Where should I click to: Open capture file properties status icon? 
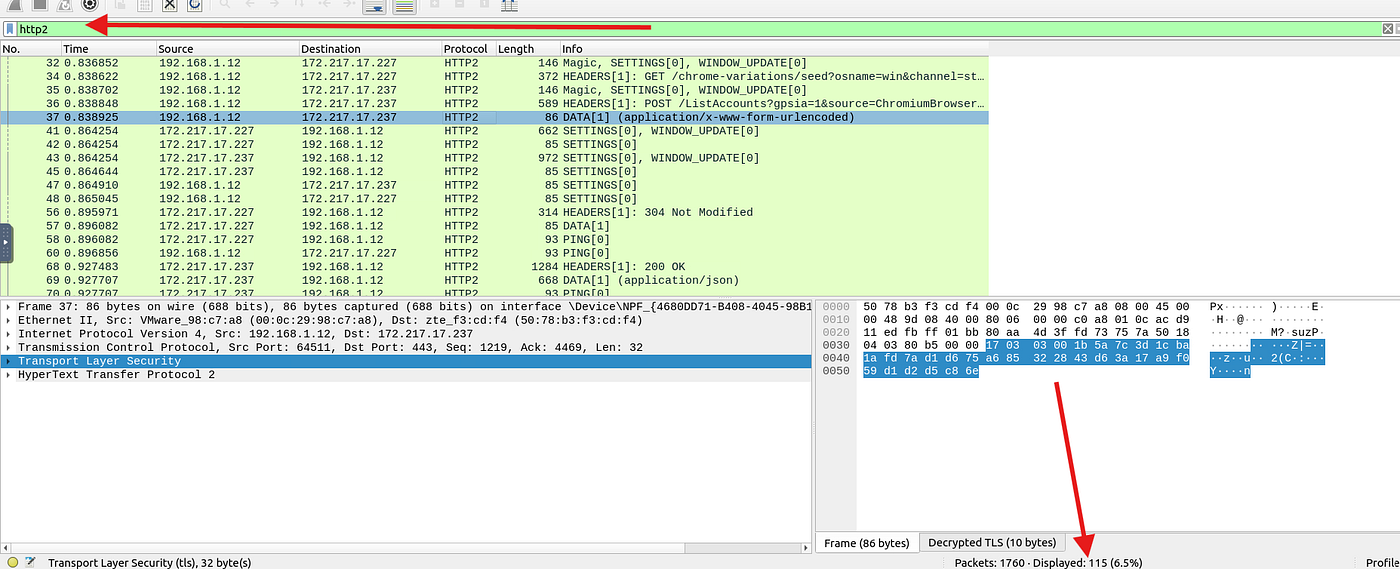[x=31, y=562]
